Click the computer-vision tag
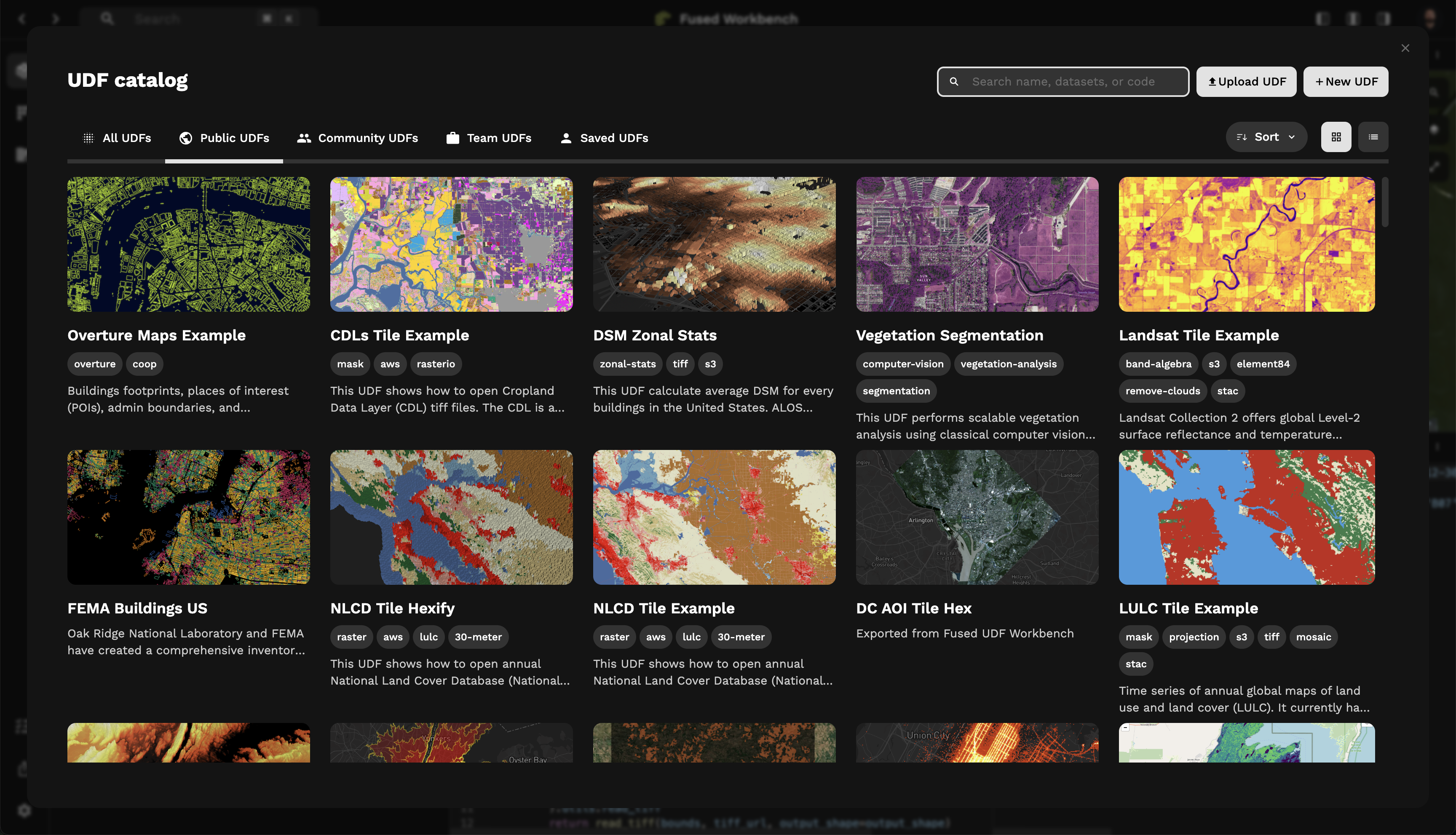This screenshot has height=835, width=1456. pos(902,364)
